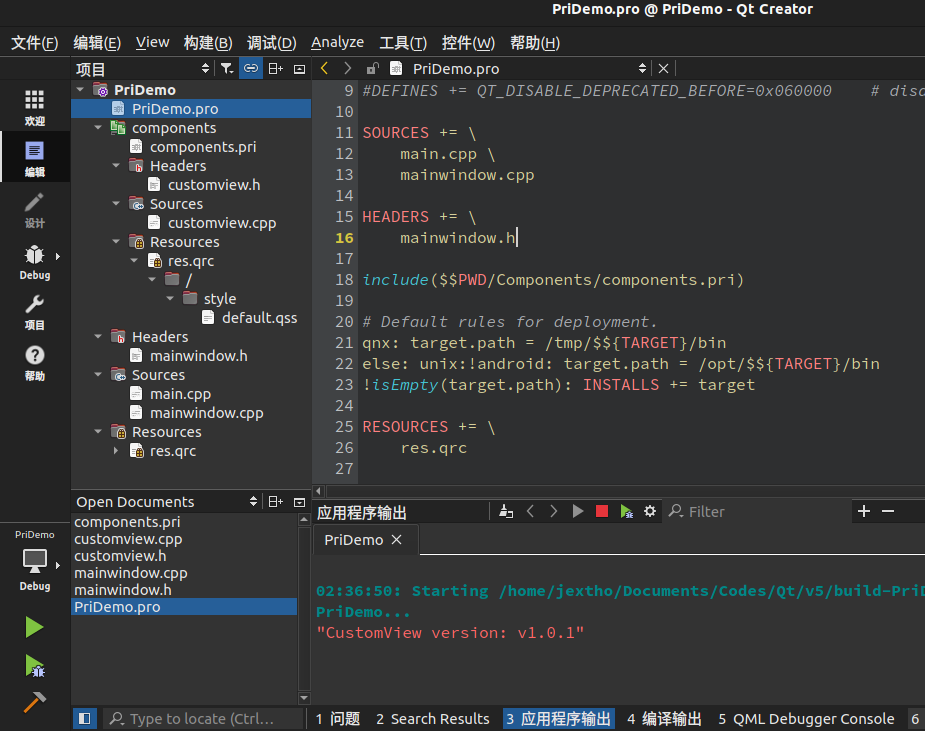This screenshot has width=925, height=731.
Task: Open the Analyze menu
Action: [x=337, y=42]
